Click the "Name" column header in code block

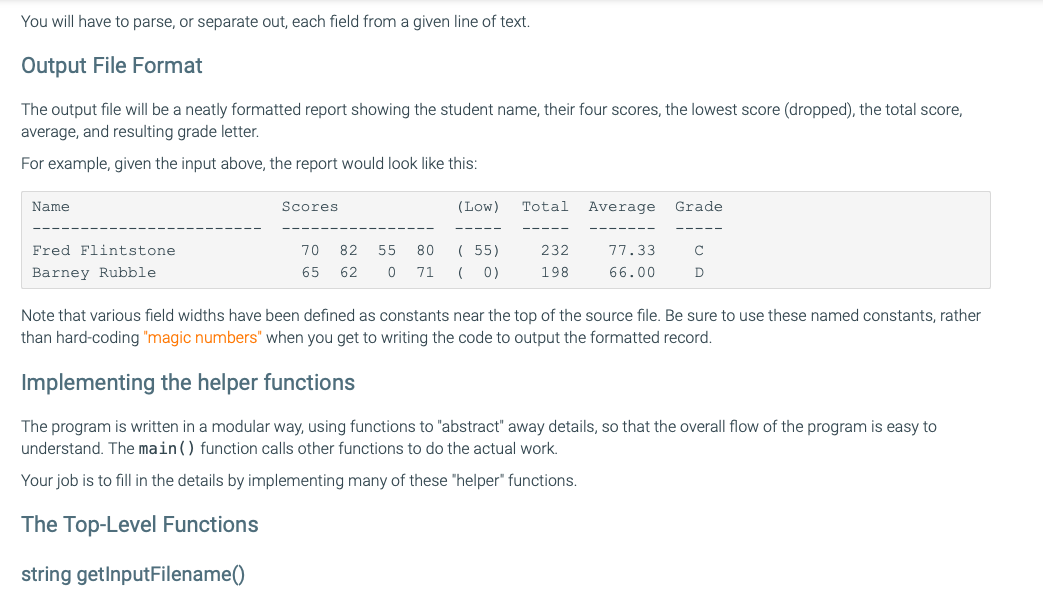[x=50, y=206]
